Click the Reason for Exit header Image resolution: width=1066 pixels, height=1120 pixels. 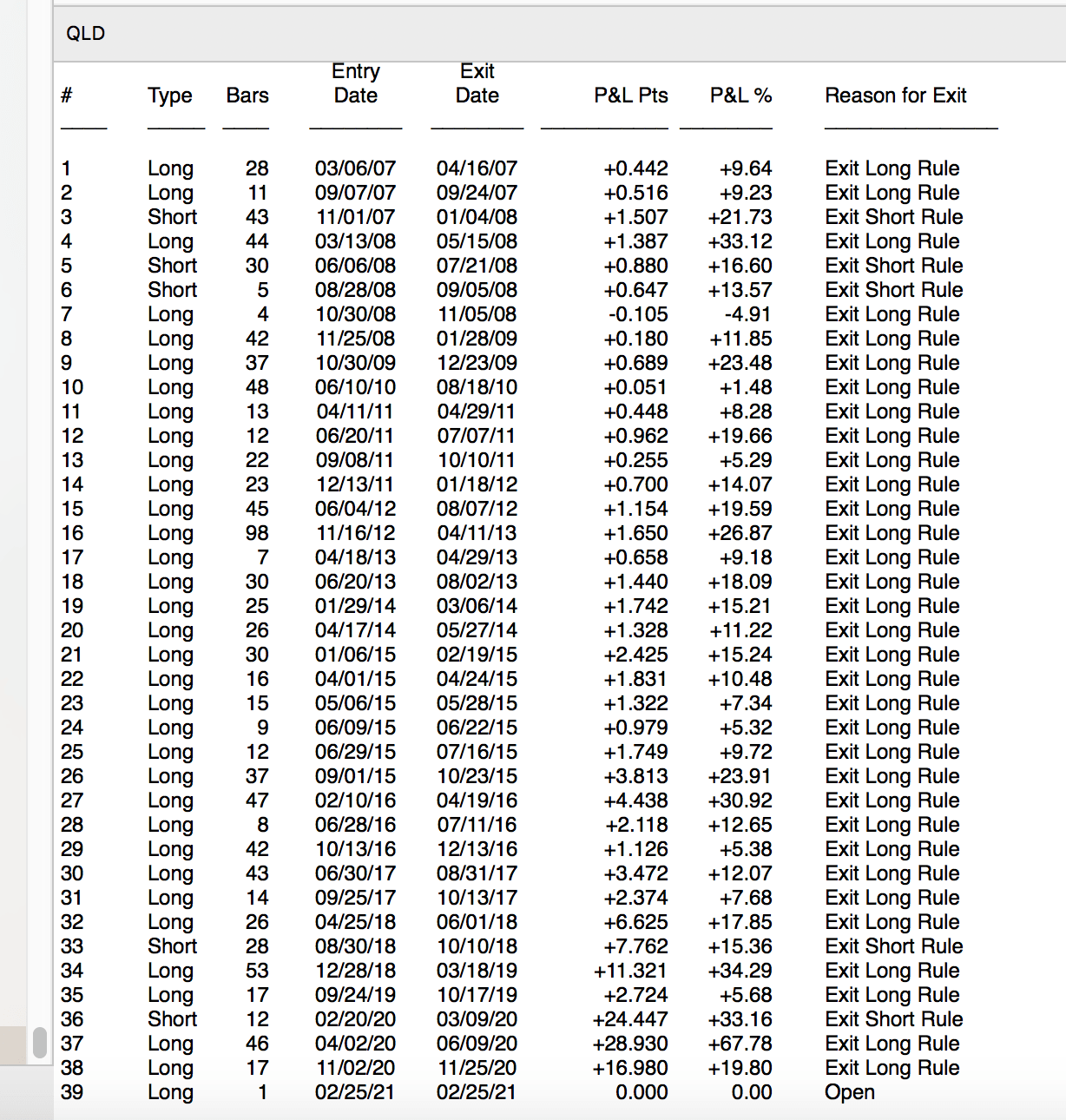(x=896, y=96)
